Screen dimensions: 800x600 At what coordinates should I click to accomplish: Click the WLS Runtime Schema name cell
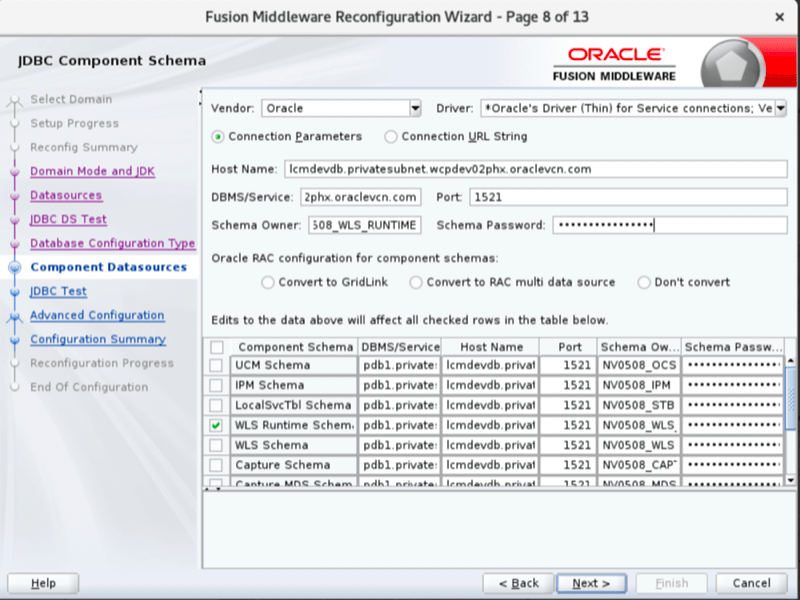click(294, 425)
